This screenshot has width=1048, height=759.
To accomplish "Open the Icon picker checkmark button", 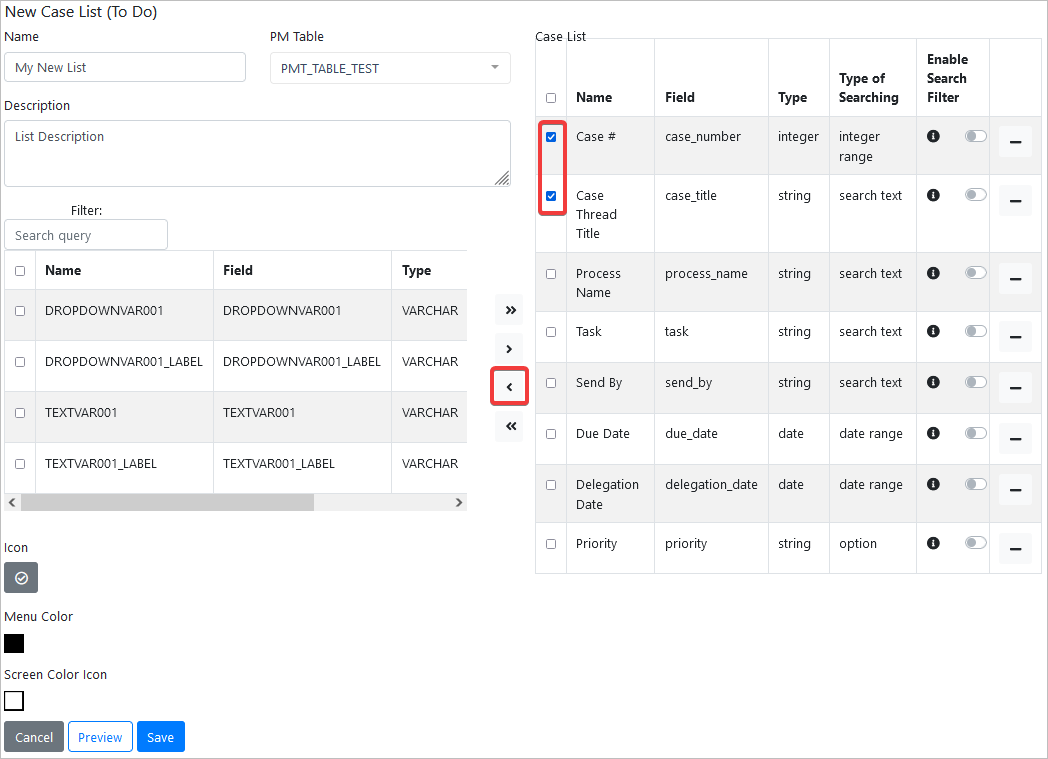I will (21, 578).
